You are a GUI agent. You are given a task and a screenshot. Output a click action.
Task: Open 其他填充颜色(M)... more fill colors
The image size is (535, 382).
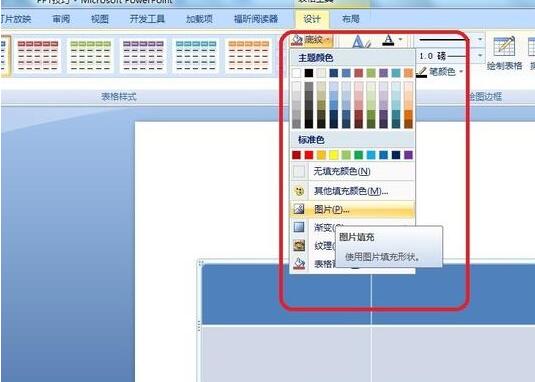(352, 191)
